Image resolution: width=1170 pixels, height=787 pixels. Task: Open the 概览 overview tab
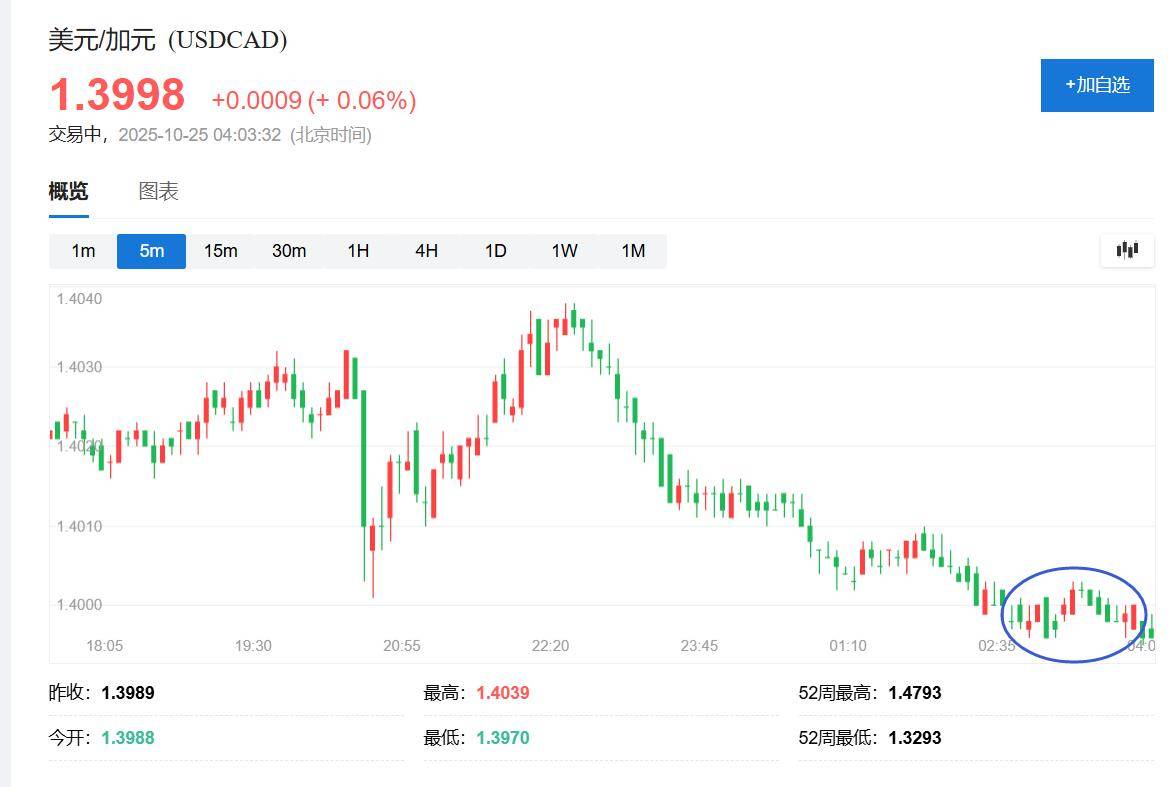coord(68,191)
